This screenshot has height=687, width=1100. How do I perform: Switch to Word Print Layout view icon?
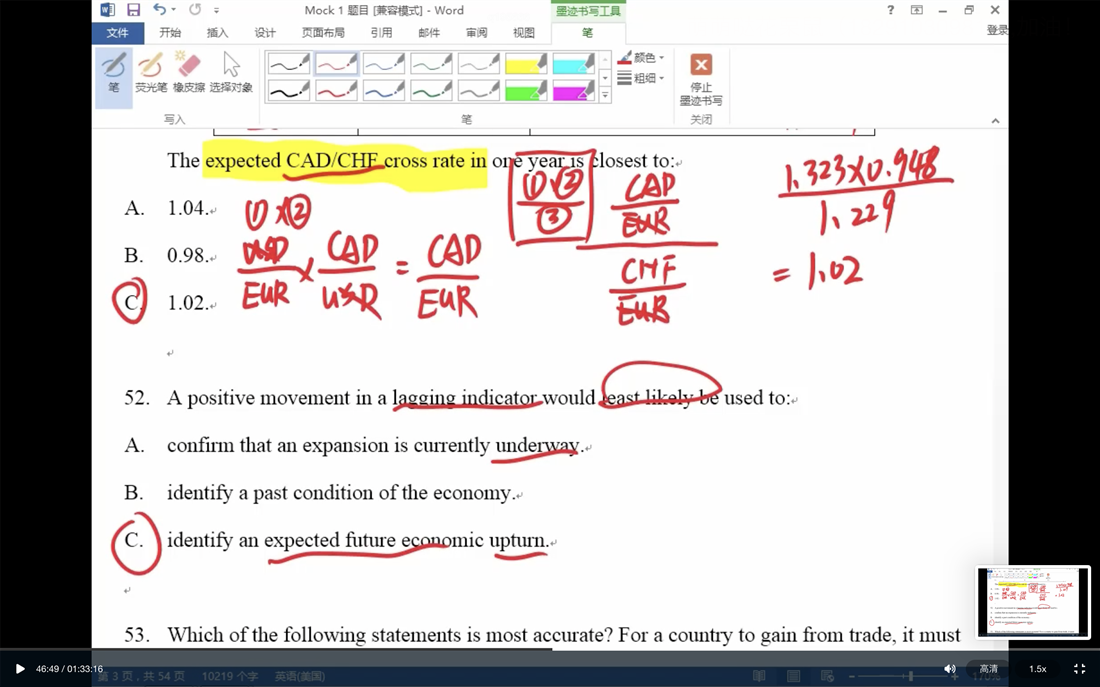point(793,676)
